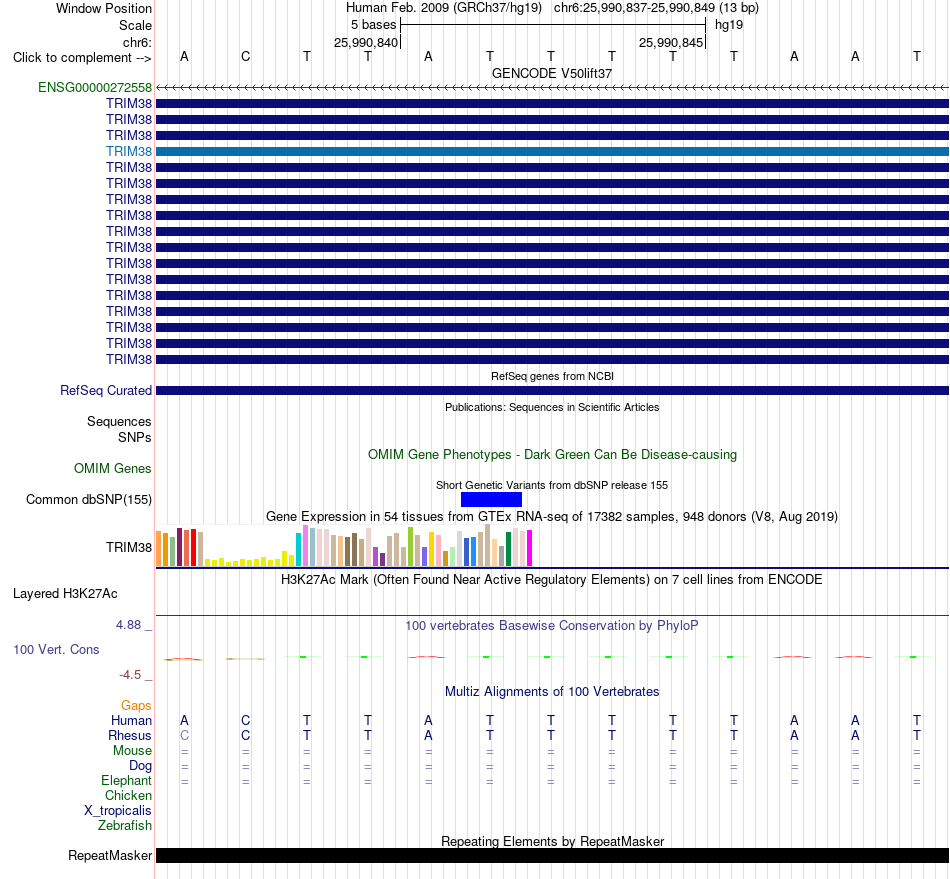Open the H3K27Ac Mark track title

point(551,580)
